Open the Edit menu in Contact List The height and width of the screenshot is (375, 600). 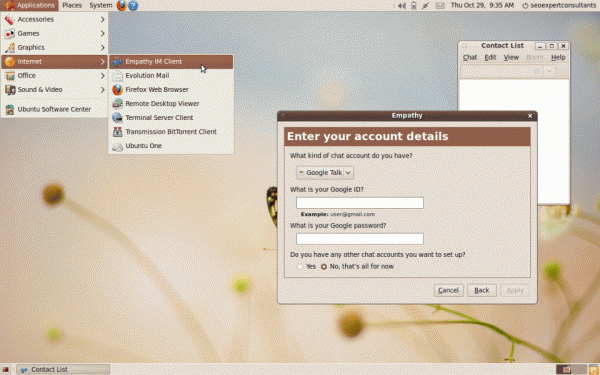point(490,57)
